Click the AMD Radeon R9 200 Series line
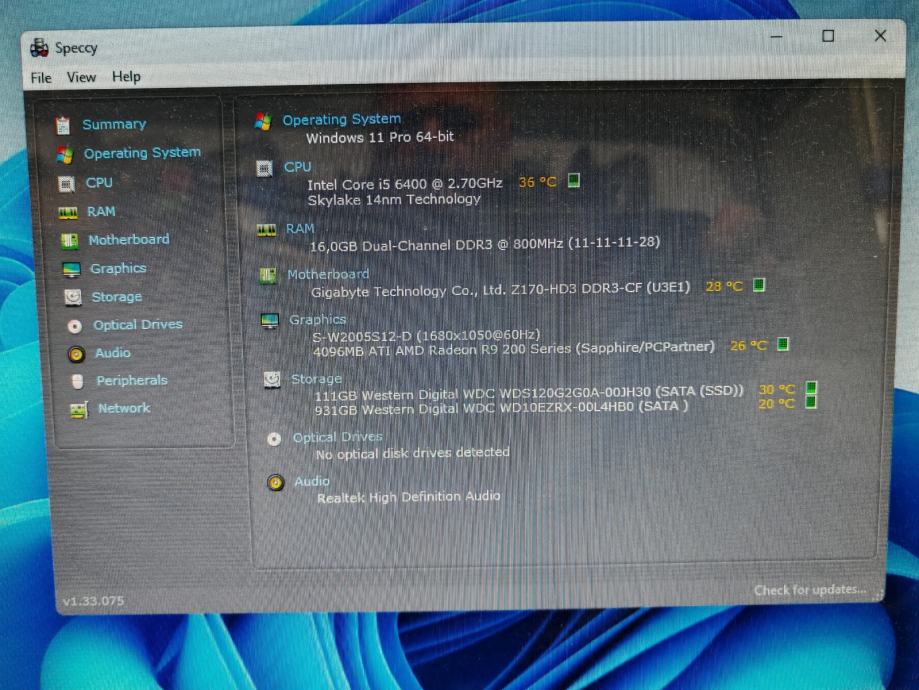 pos(514,349)
